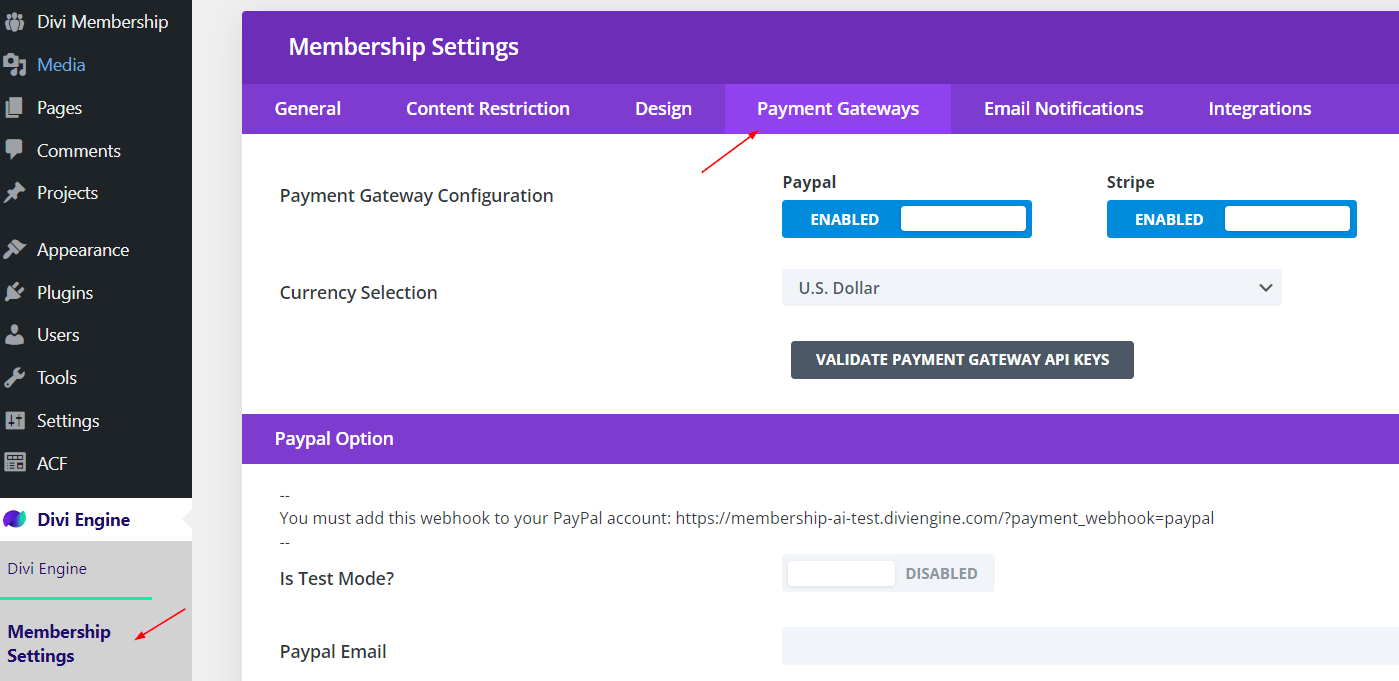The image size is (1399, 681).
Task: Click Validate Payment Gateway API Keys
Action: click(961, 360)
